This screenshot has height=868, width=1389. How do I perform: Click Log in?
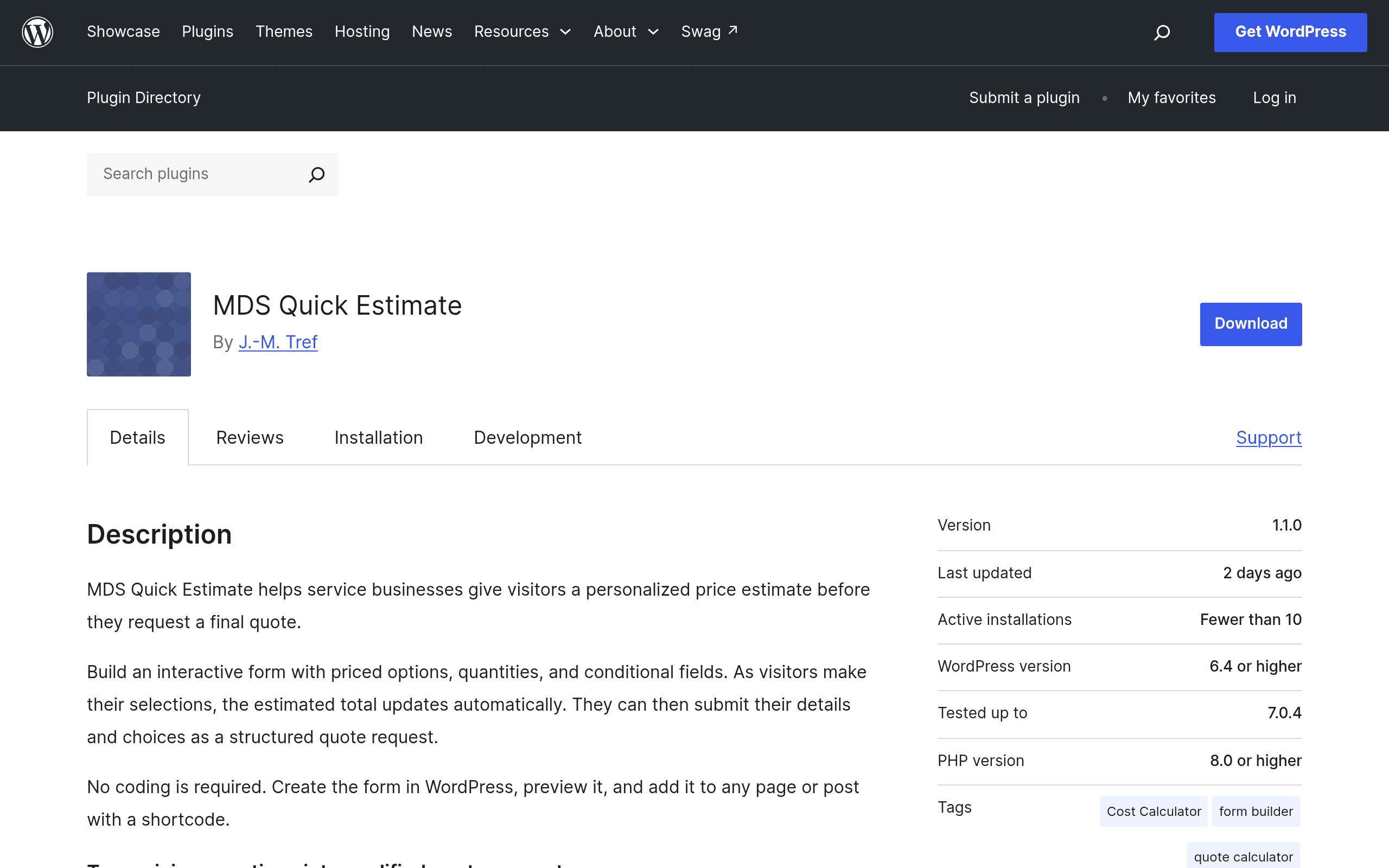pyautogui.click(x=1274, y=98)
